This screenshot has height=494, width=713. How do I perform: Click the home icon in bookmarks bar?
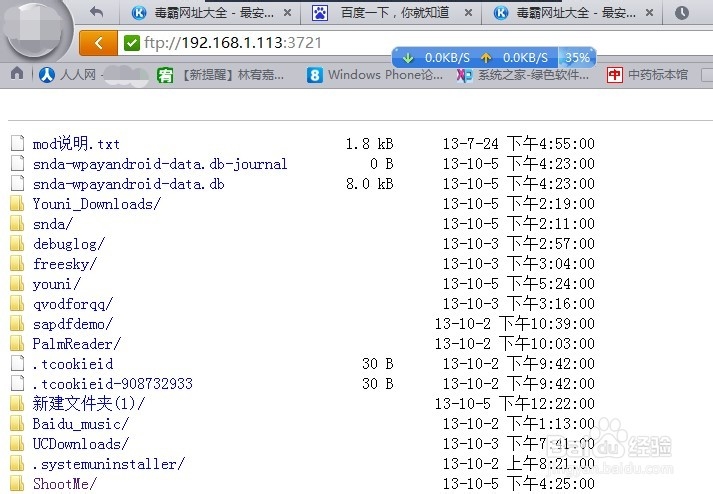click(17, 73)
